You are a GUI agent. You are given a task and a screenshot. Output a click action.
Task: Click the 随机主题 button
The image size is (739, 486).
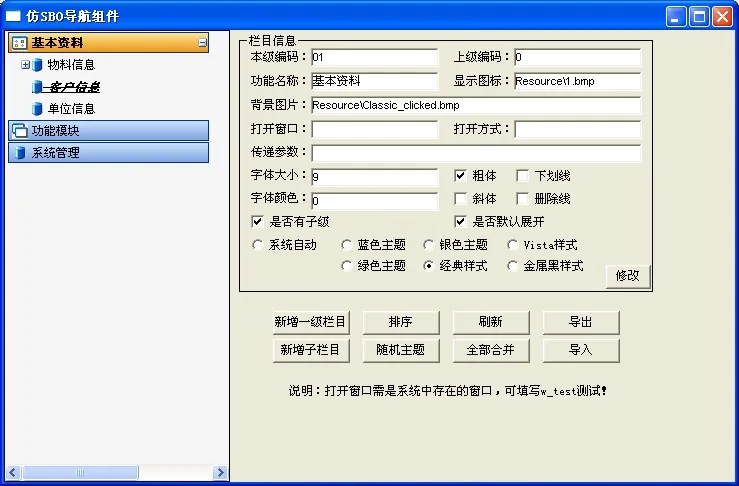click(401, 350)
